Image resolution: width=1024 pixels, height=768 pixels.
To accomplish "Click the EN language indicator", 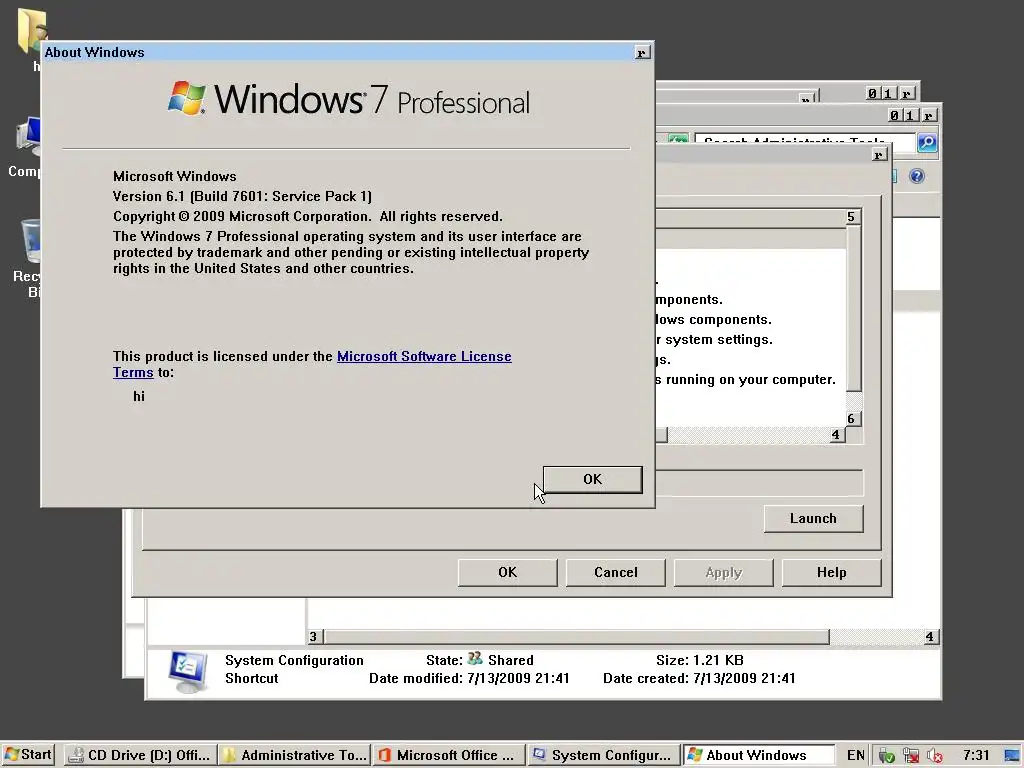I will click(x=856, y=755).
